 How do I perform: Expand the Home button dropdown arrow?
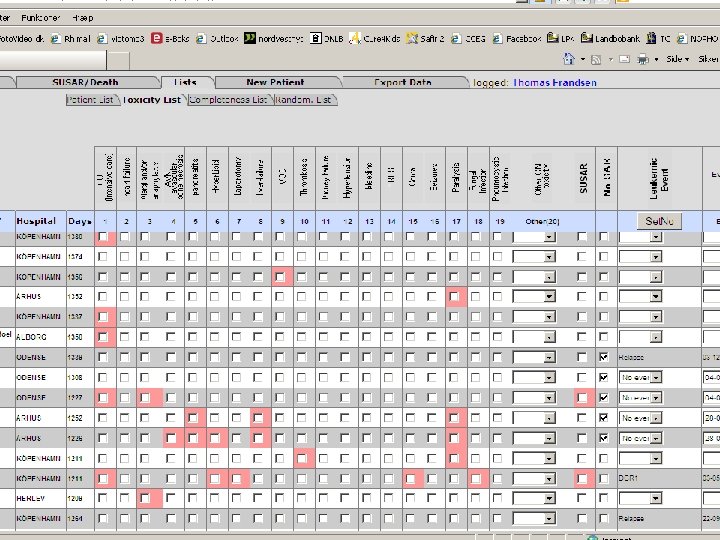(x=583, y=59)
